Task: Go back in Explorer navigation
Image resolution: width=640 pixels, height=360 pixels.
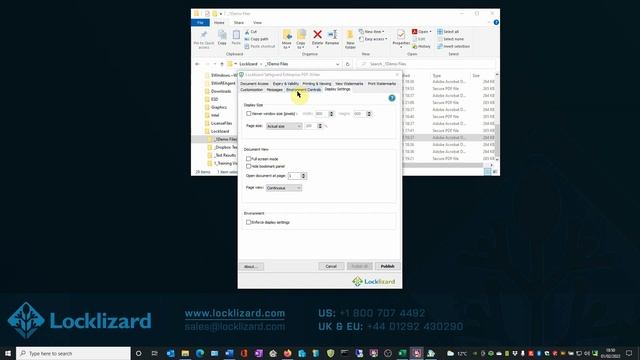Action: 197,64
